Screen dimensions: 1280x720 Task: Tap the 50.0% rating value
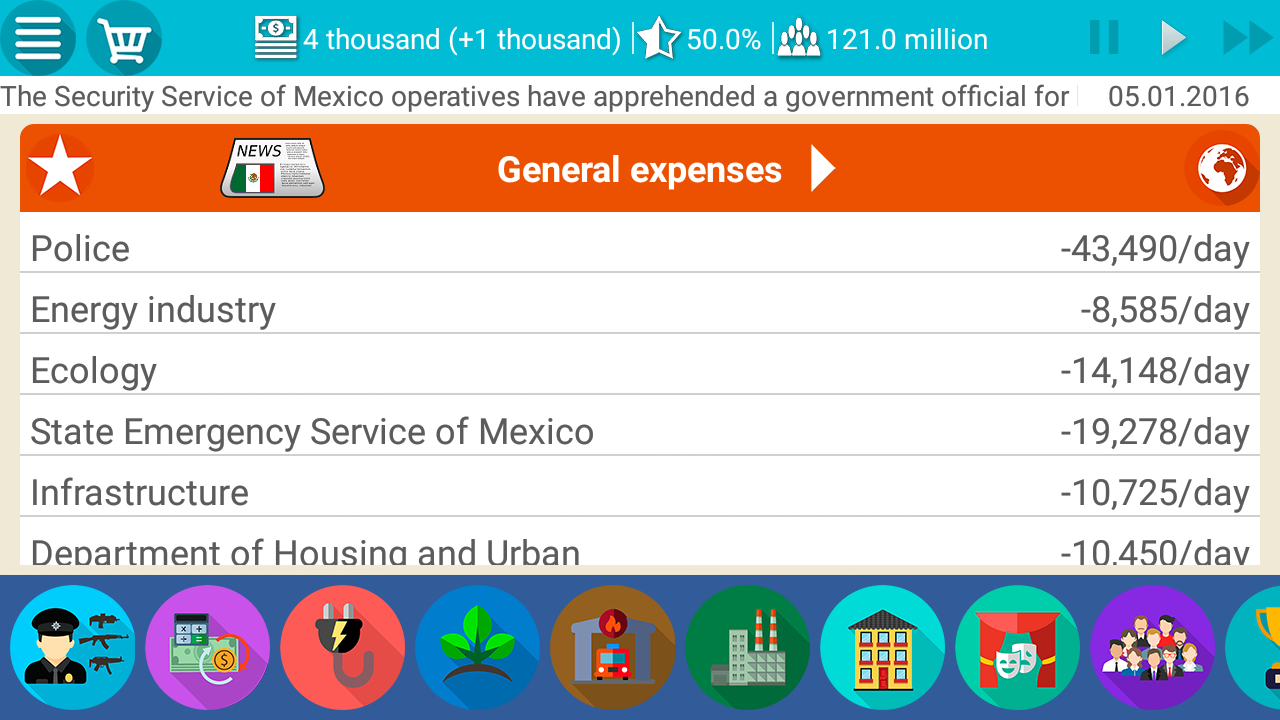724,40
